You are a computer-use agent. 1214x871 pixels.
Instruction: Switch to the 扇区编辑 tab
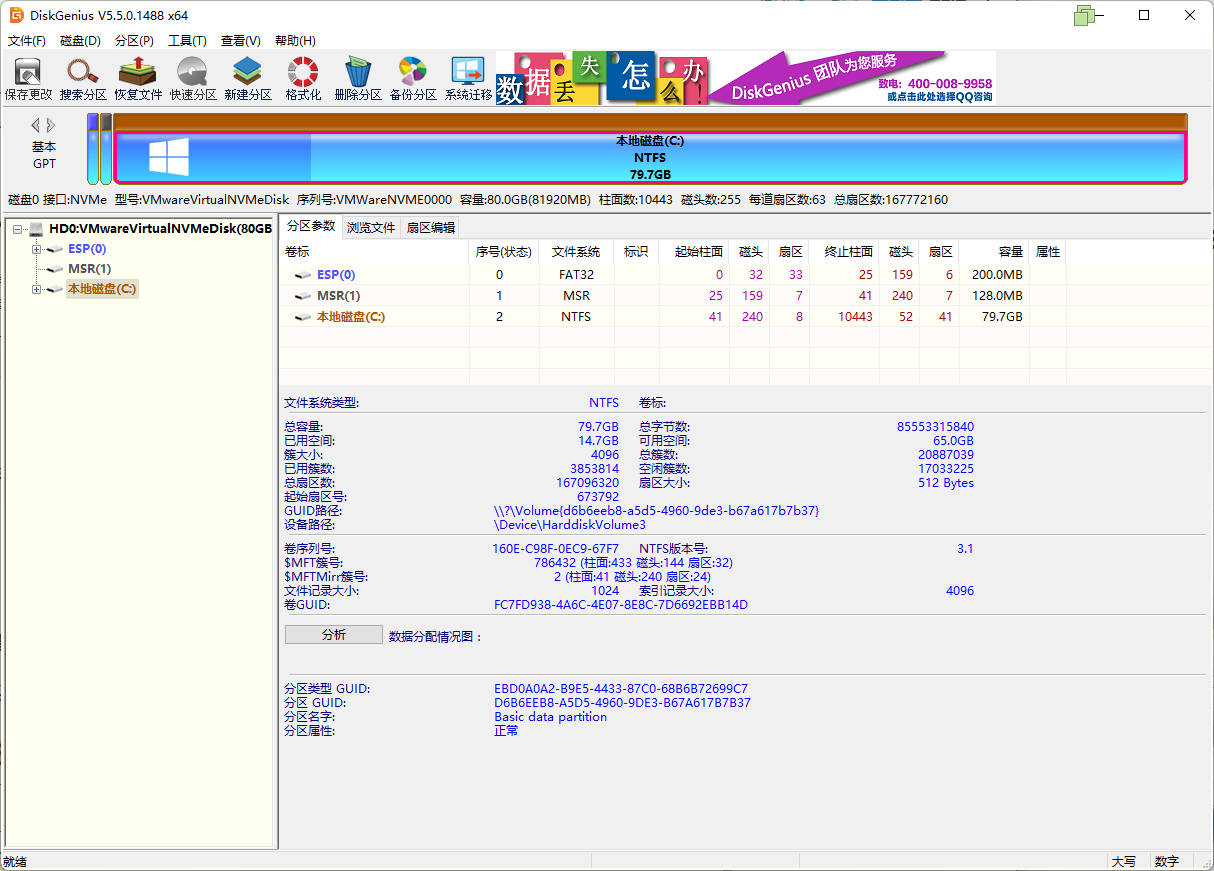[x=430, y=228]
